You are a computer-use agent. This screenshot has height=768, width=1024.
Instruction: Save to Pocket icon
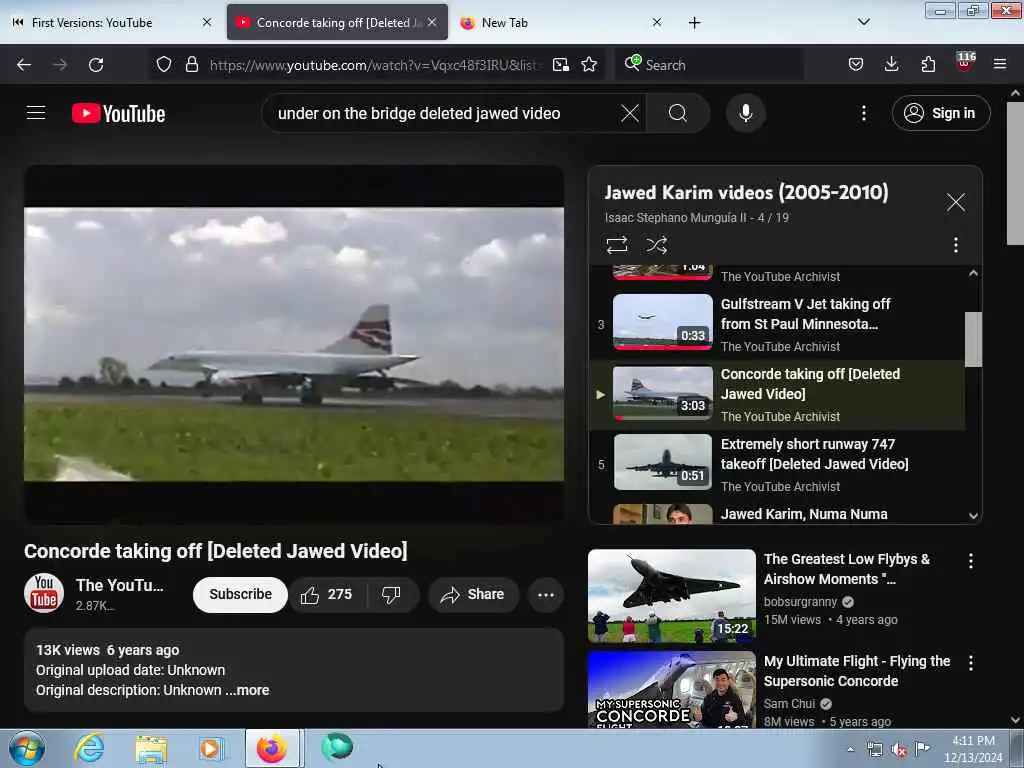[856, 65]
